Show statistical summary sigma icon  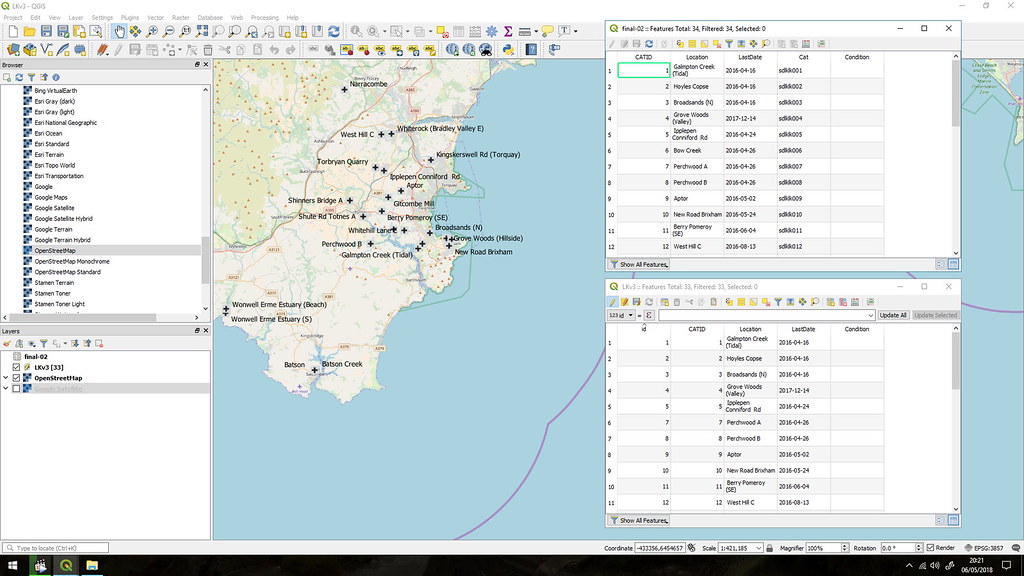click(507, 31)
